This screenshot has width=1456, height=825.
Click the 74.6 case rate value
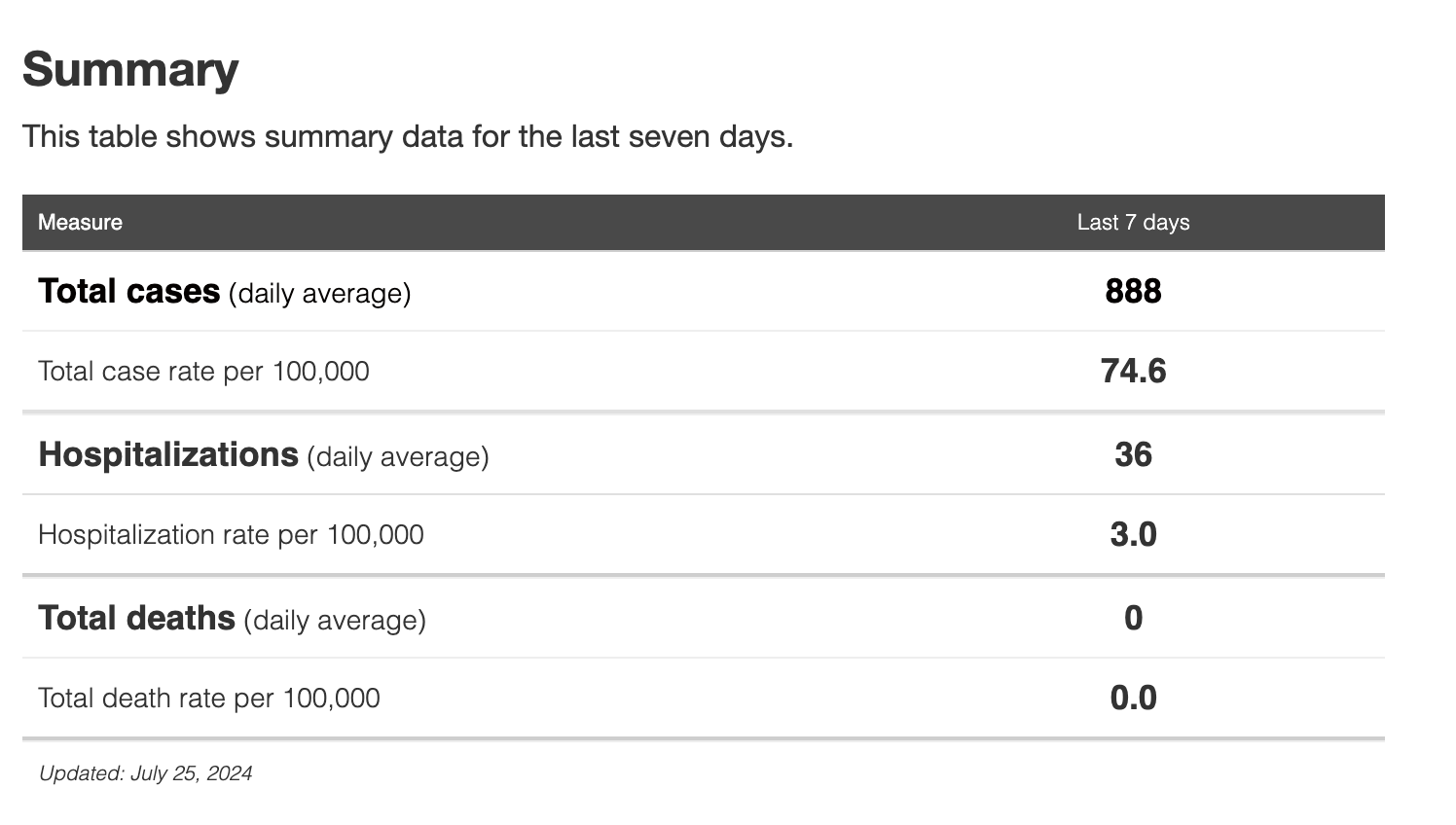tap(1133, 372)
